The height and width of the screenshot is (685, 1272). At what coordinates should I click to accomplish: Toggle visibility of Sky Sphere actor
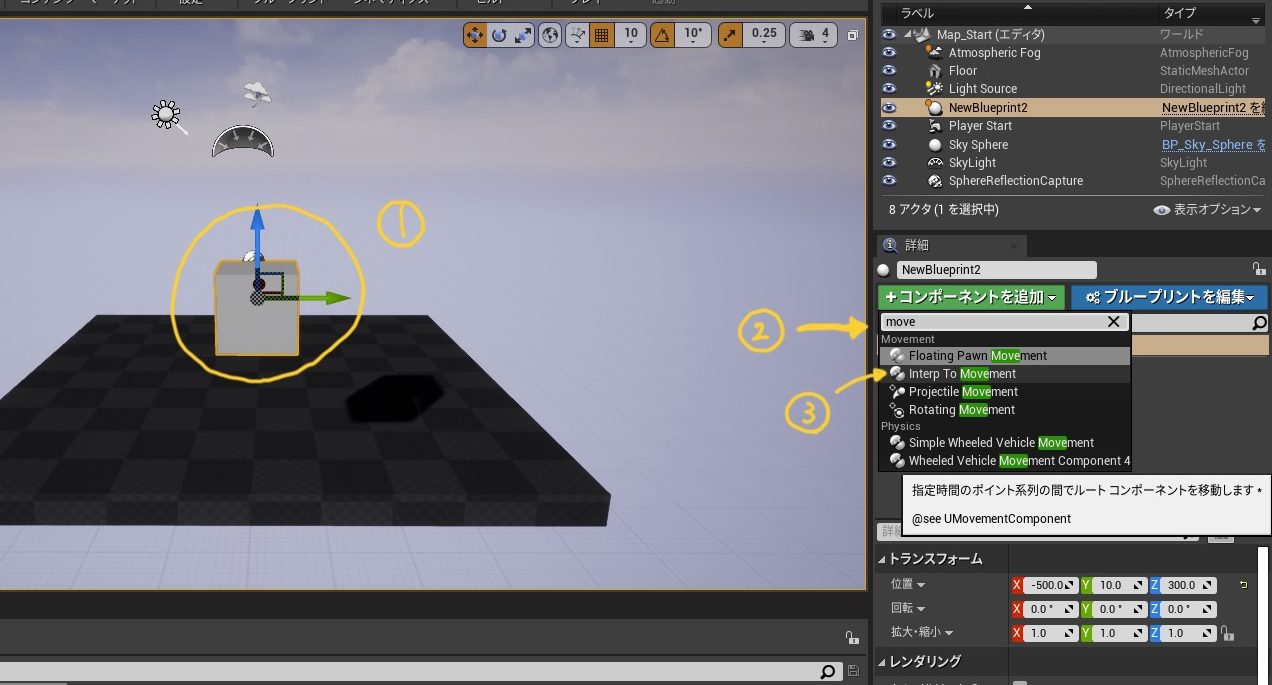tap(888, 145)
